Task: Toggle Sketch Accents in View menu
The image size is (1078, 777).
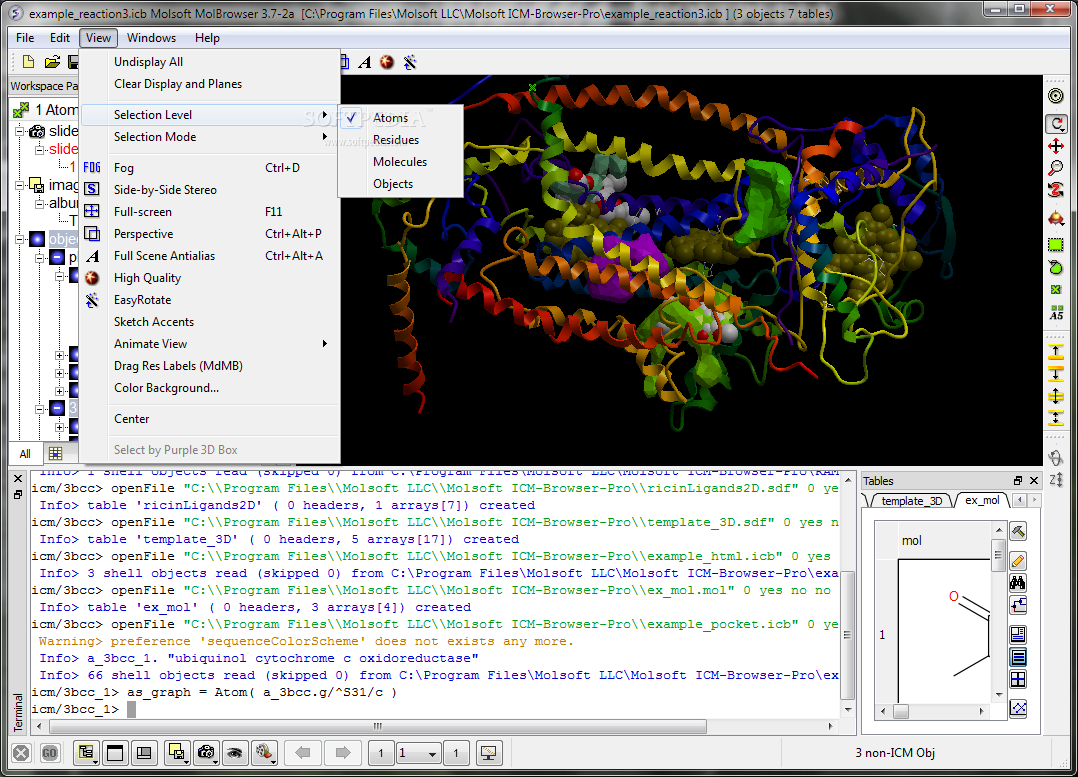Action: click(210, 322)
